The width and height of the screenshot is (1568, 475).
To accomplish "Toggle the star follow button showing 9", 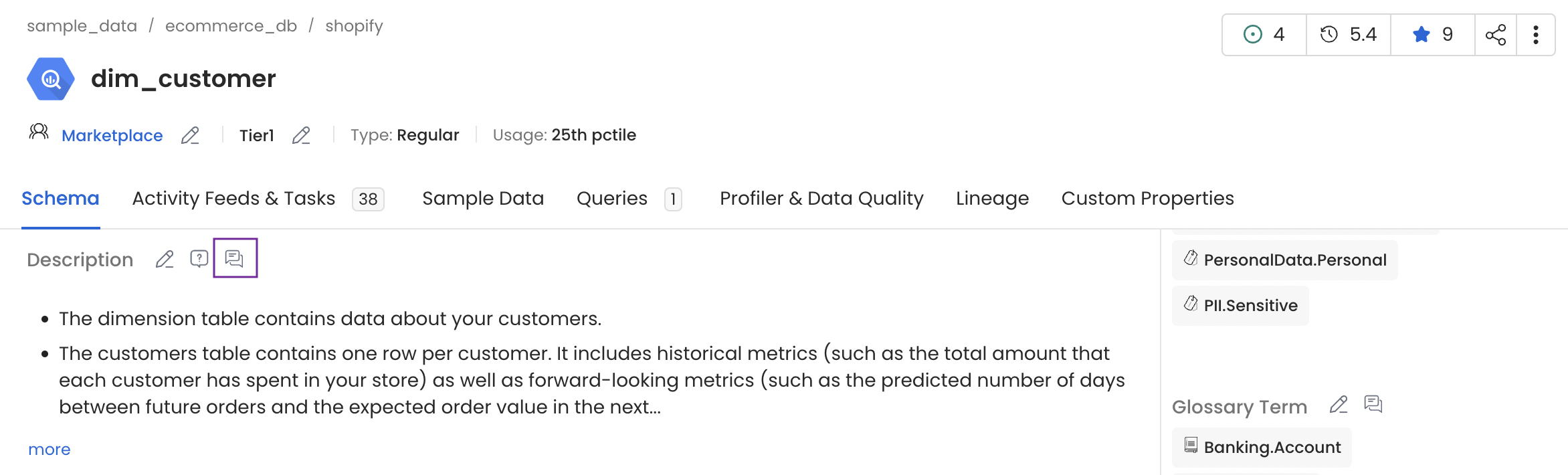I will pyautogui.click(x=1432, y=35).
